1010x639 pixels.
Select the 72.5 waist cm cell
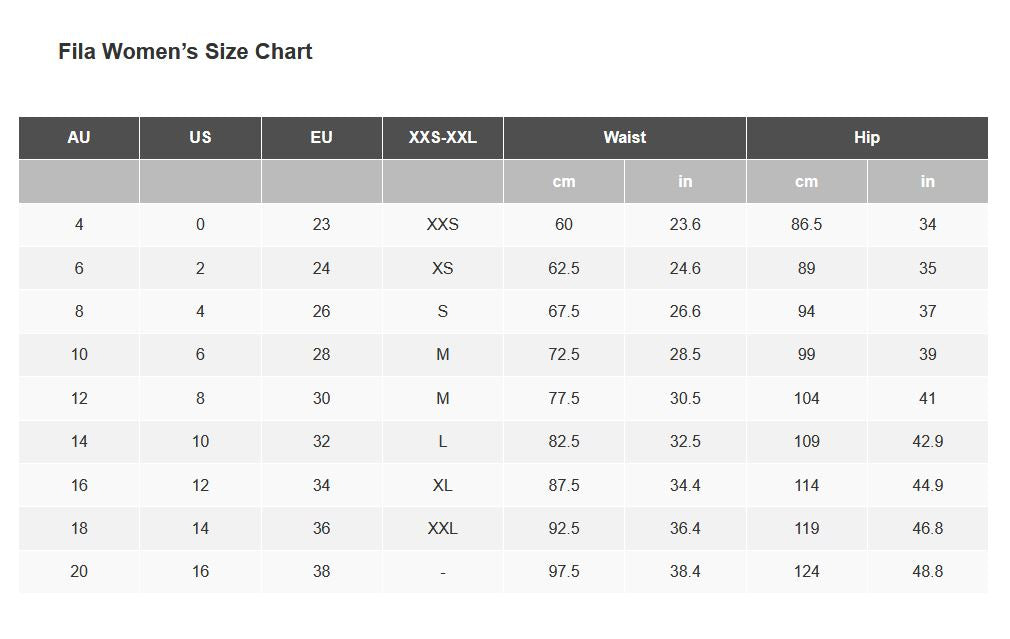564,355
